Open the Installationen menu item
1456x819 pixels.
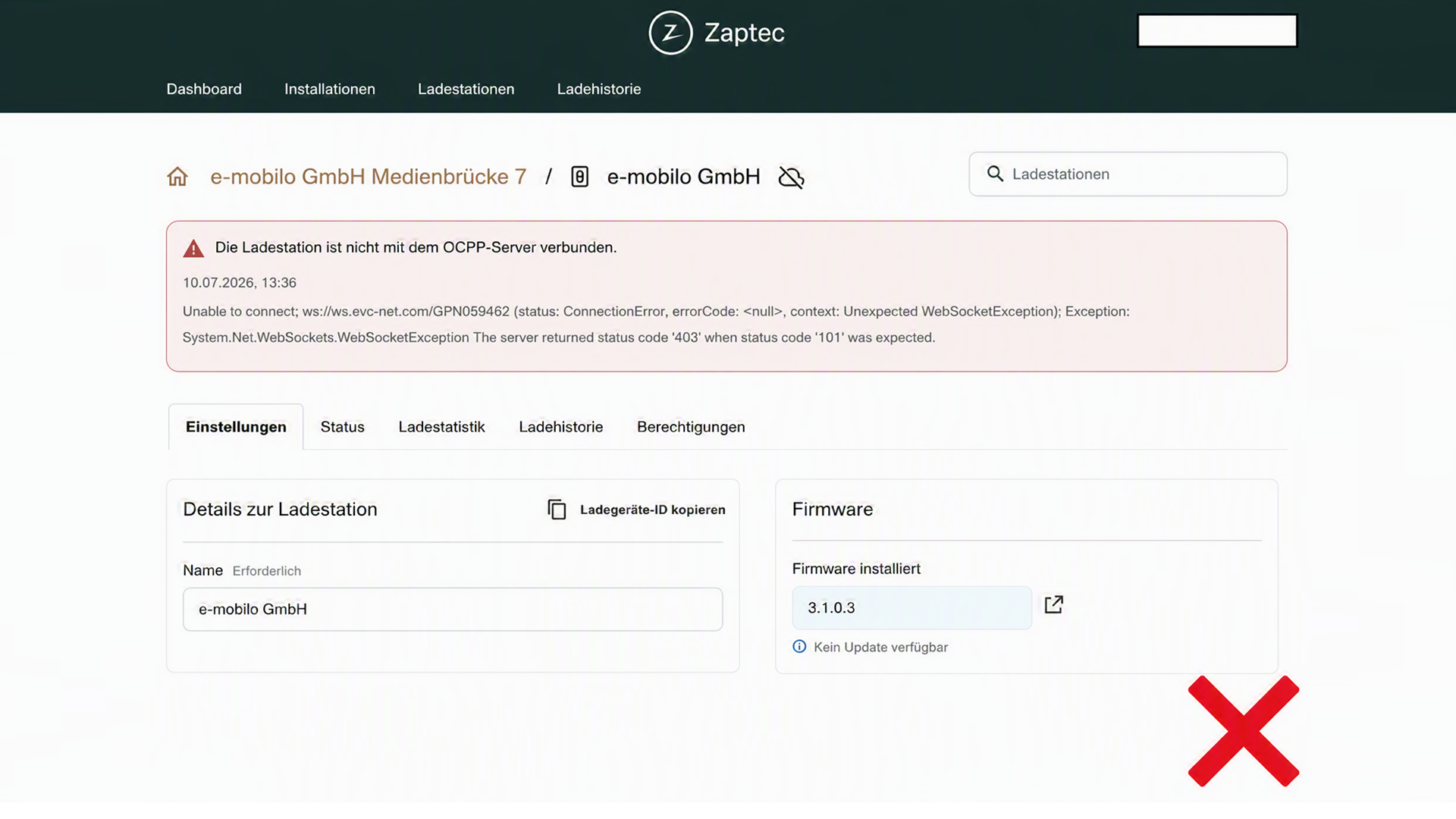(x=330, y=89)
